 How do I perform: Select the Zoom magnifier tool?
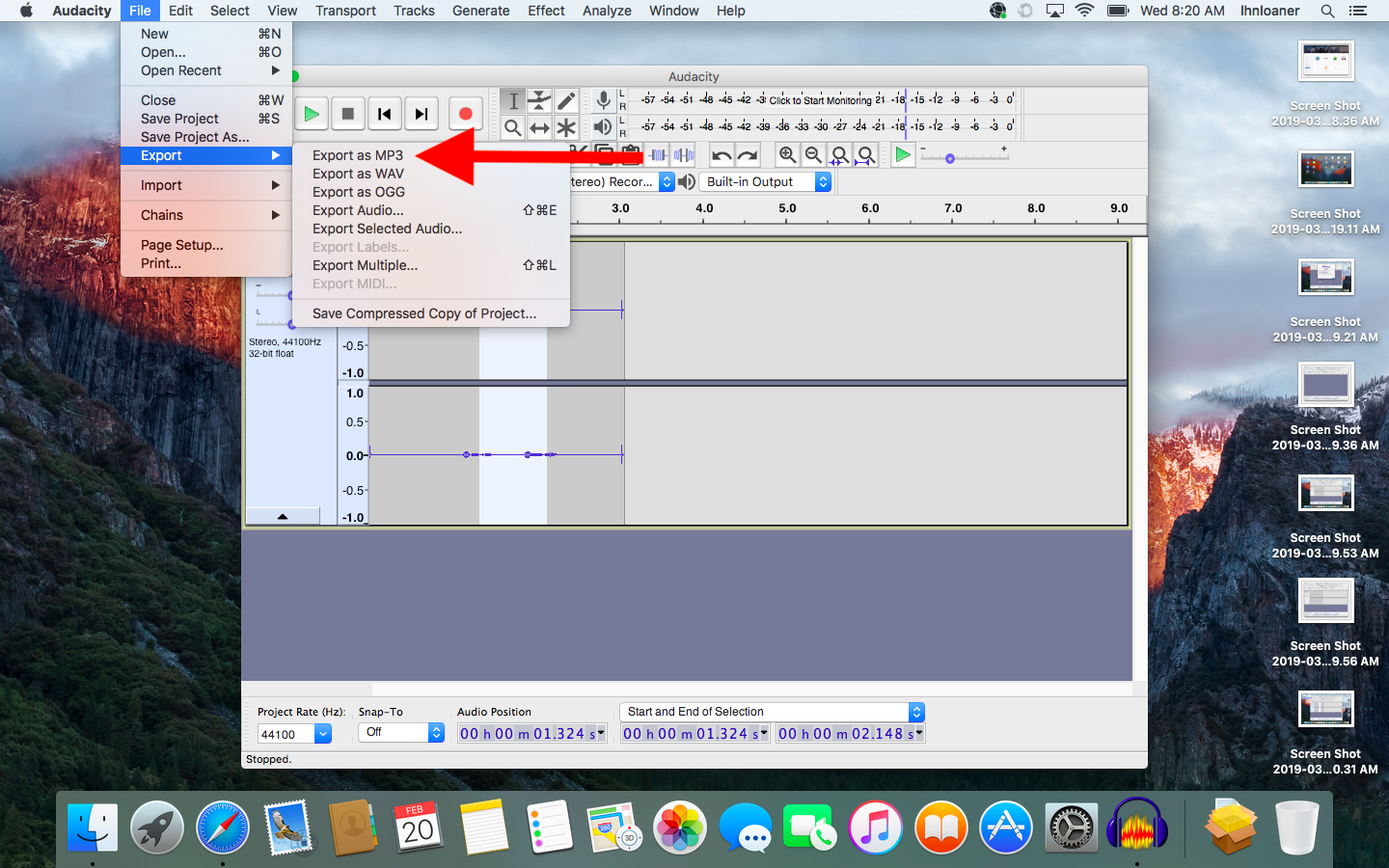click(513, 127)
